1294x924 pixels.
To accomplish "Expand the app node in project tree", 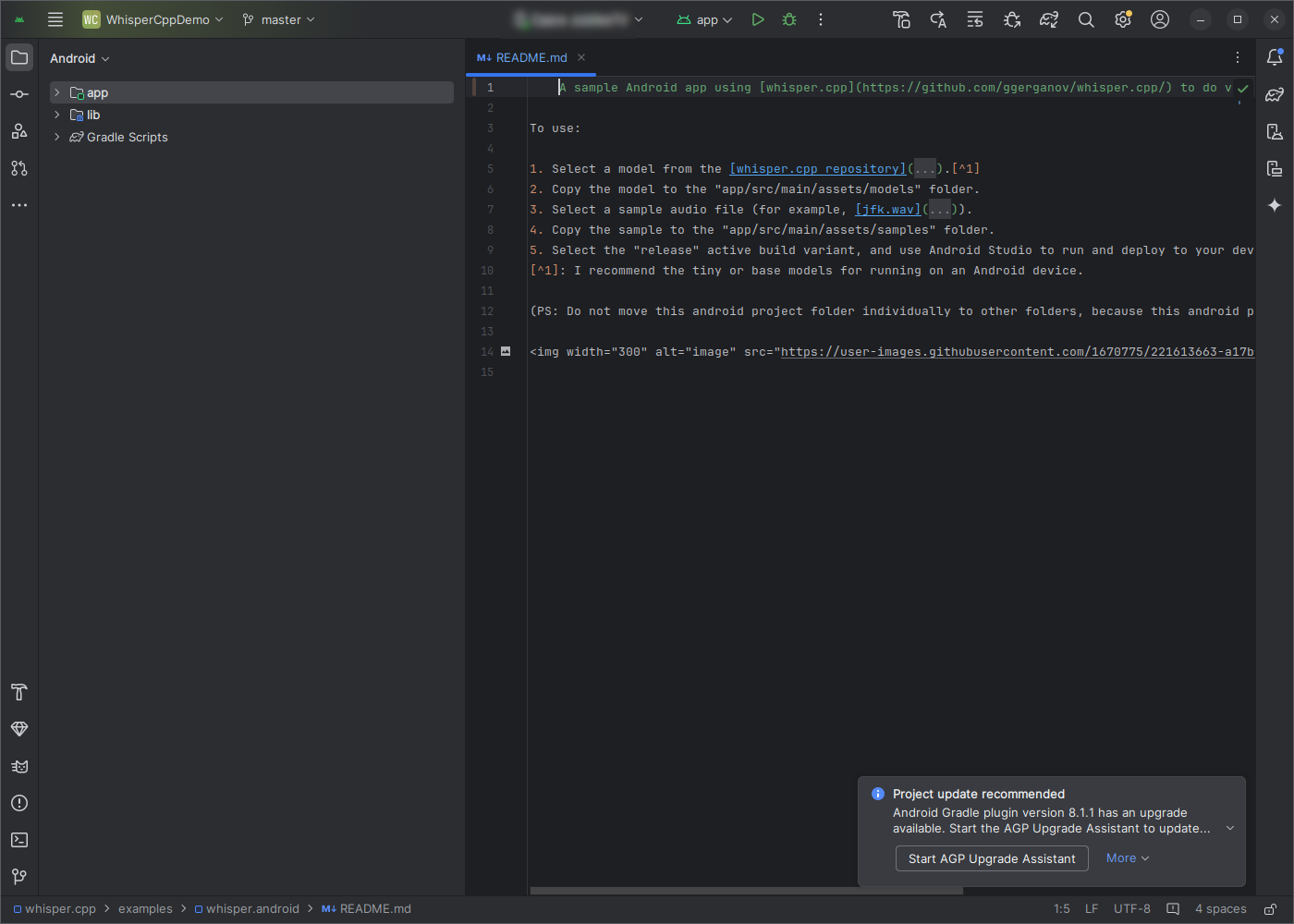I will 56,92.
